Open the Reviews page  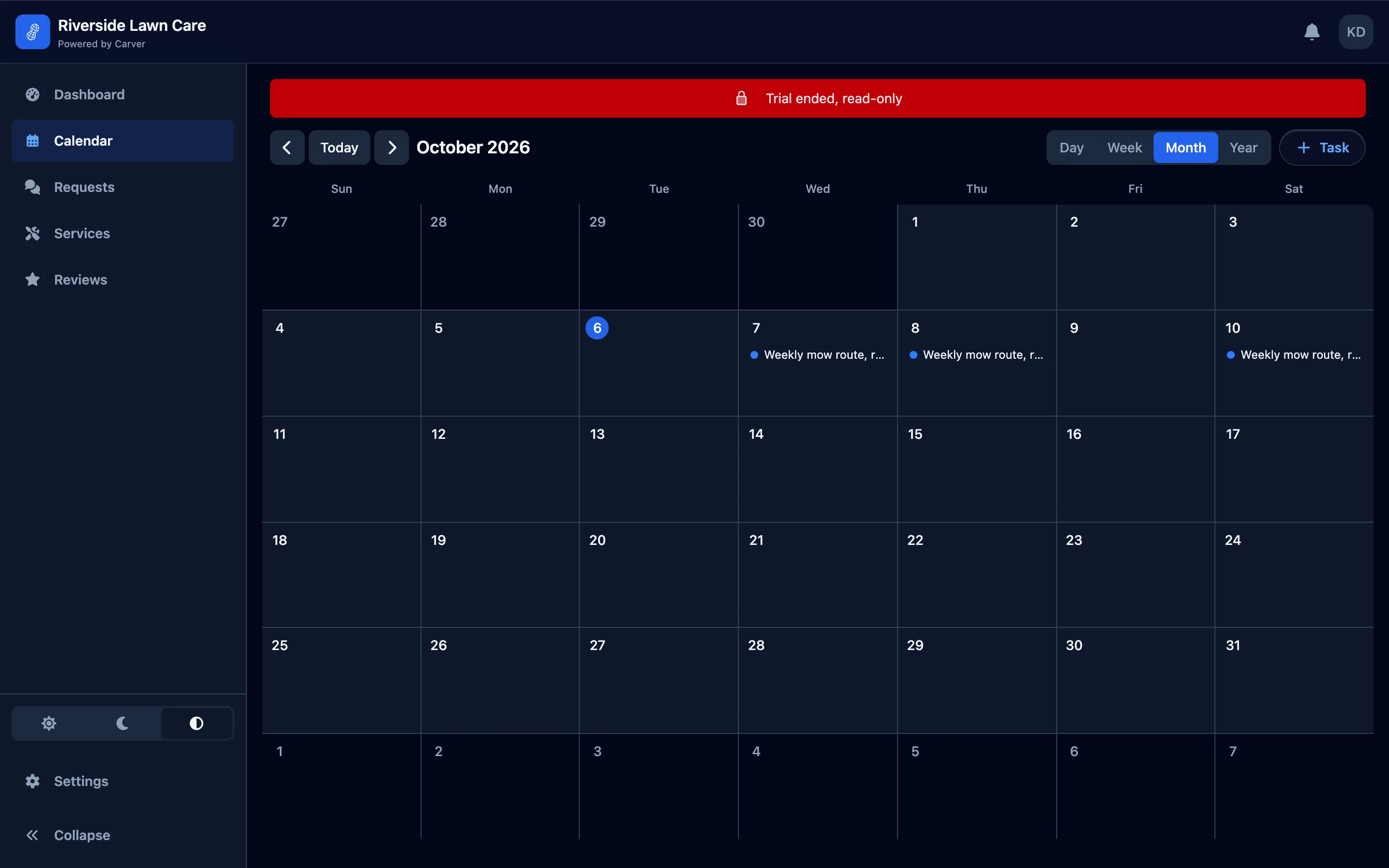(x=123, y=280)
